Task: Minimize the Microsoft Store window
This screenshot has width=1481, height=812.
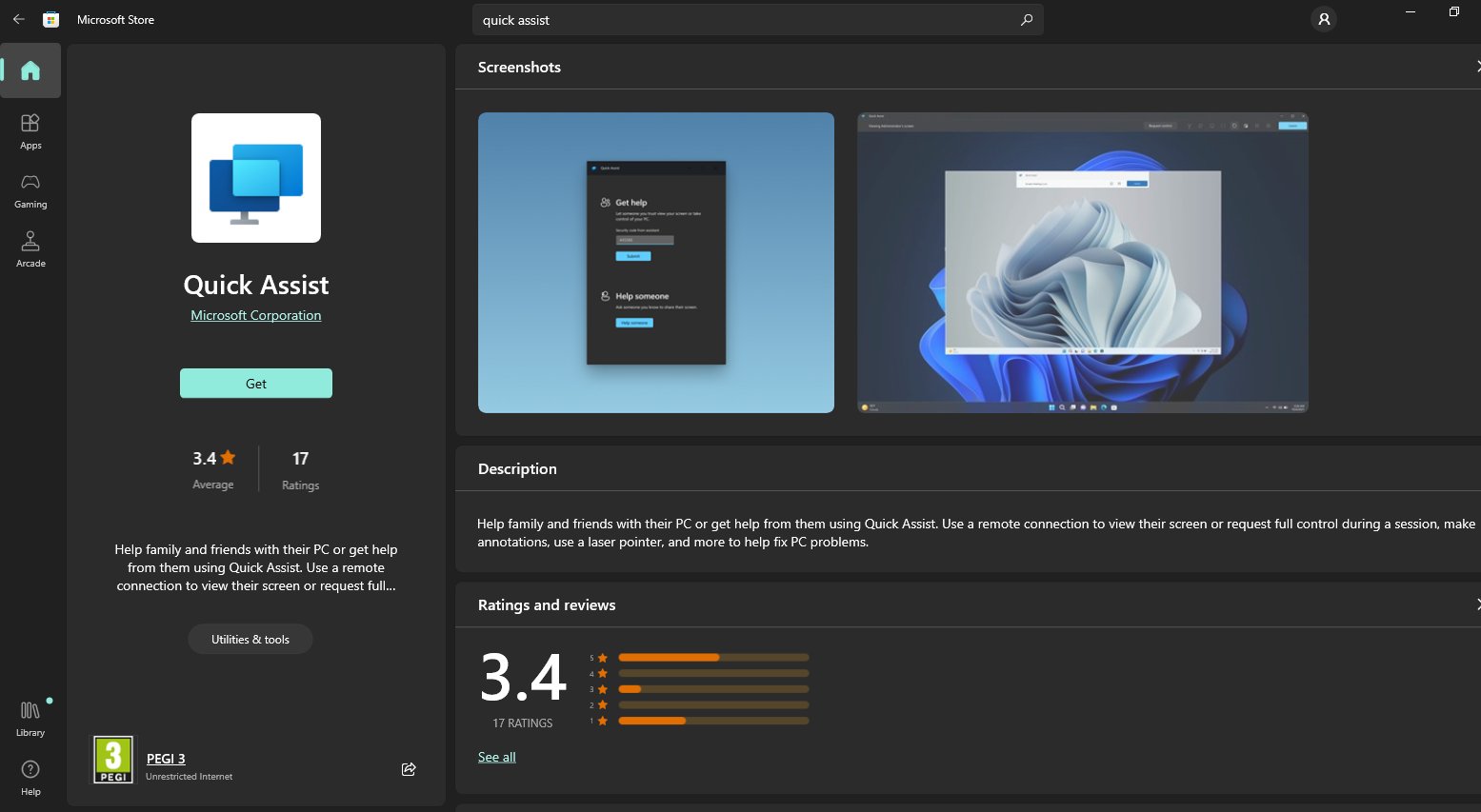Action: pos(1411,11)
